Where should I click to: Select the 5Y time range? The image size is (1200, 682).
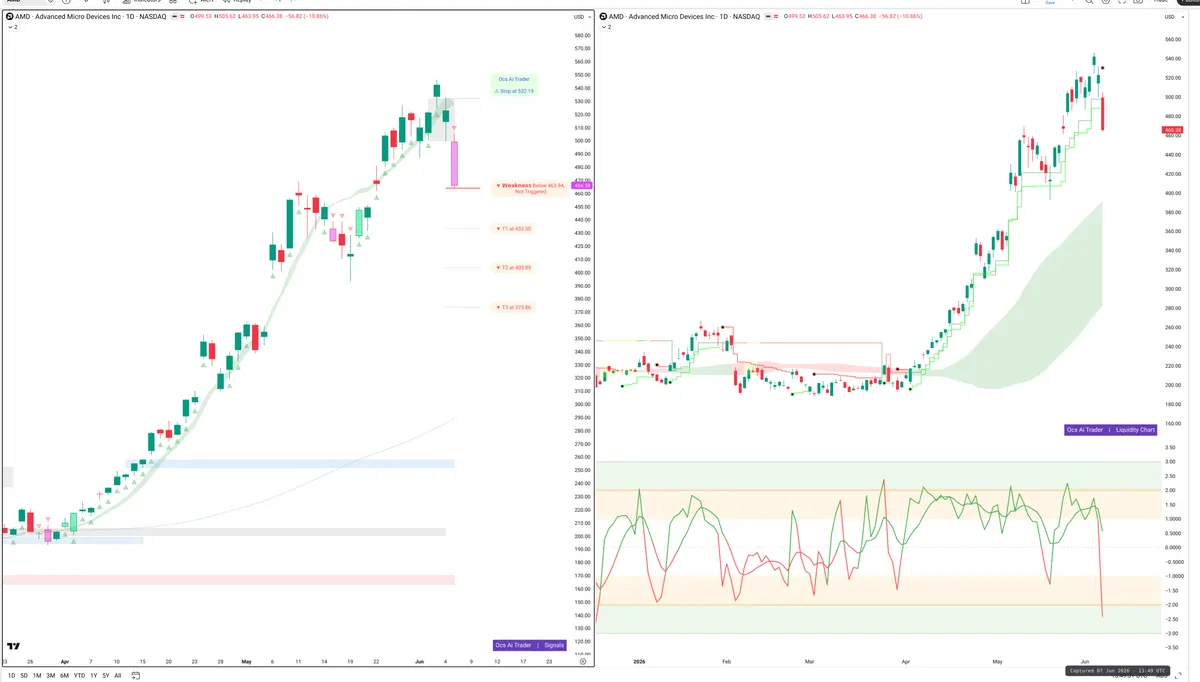click(106, 675)
